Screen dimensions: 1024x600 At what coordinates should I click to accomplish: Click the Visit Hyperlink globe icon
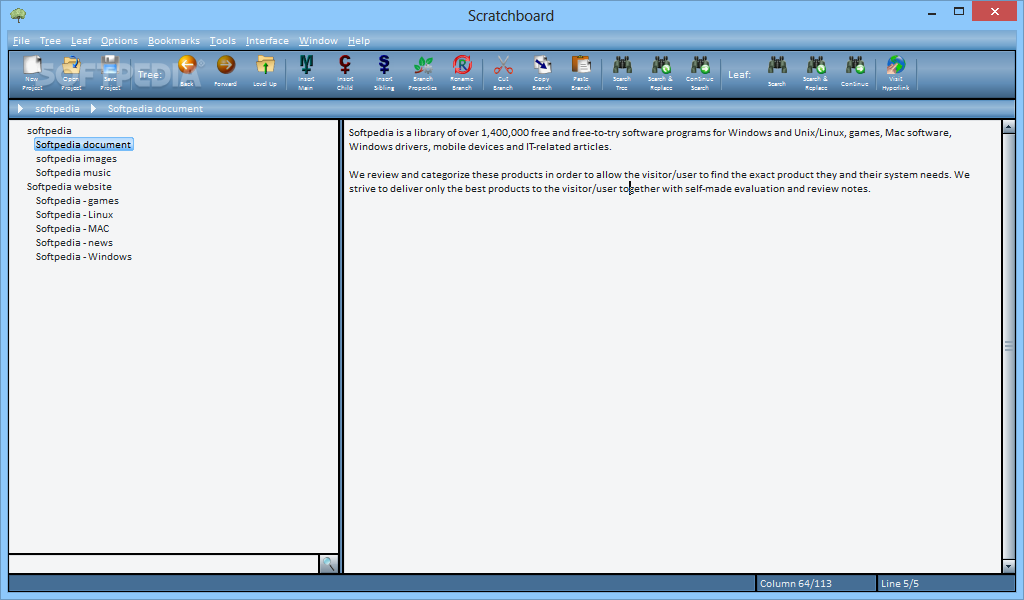(x=895, y=72)
